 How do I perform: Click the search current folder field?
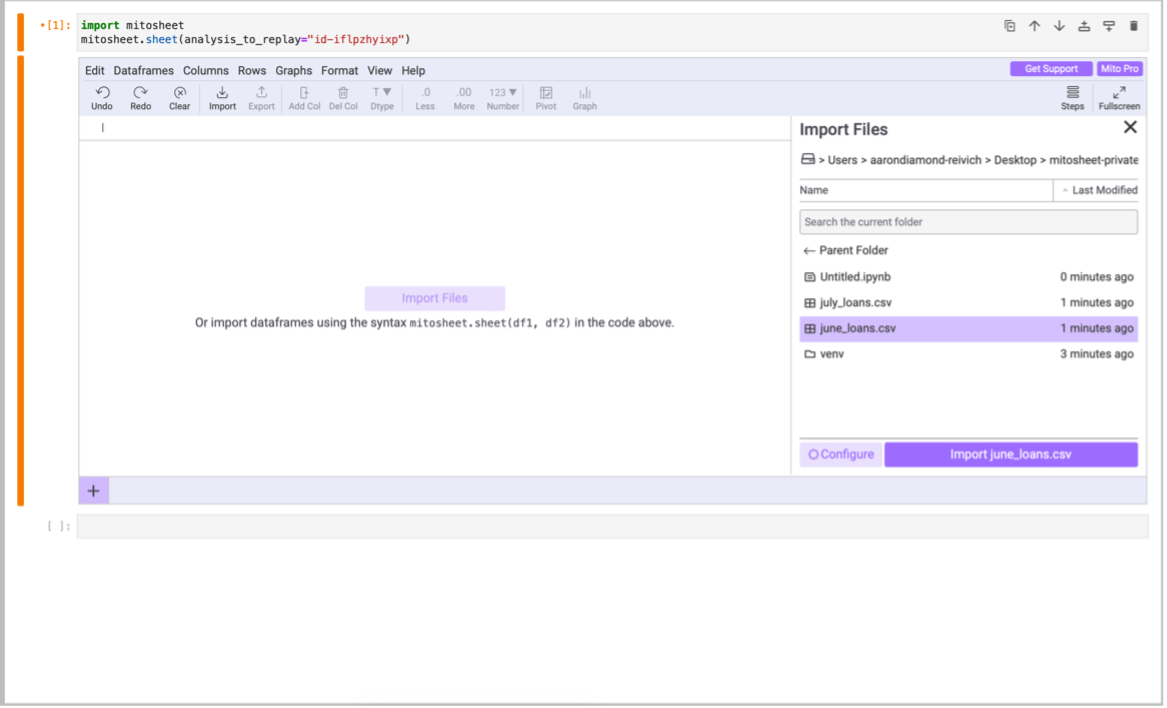point(968,222)
